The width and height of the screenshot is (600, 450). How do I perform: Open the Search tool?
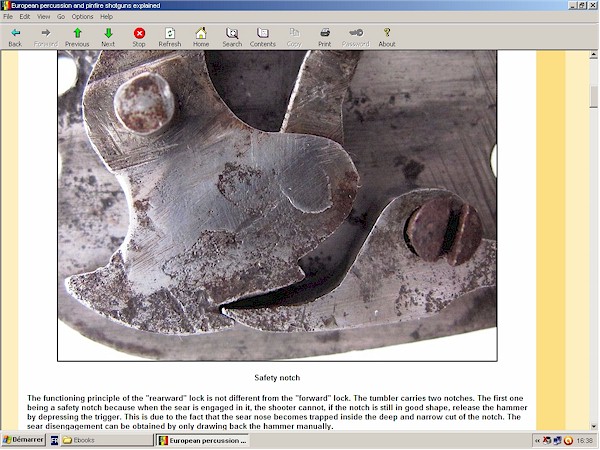click(232, 37)
